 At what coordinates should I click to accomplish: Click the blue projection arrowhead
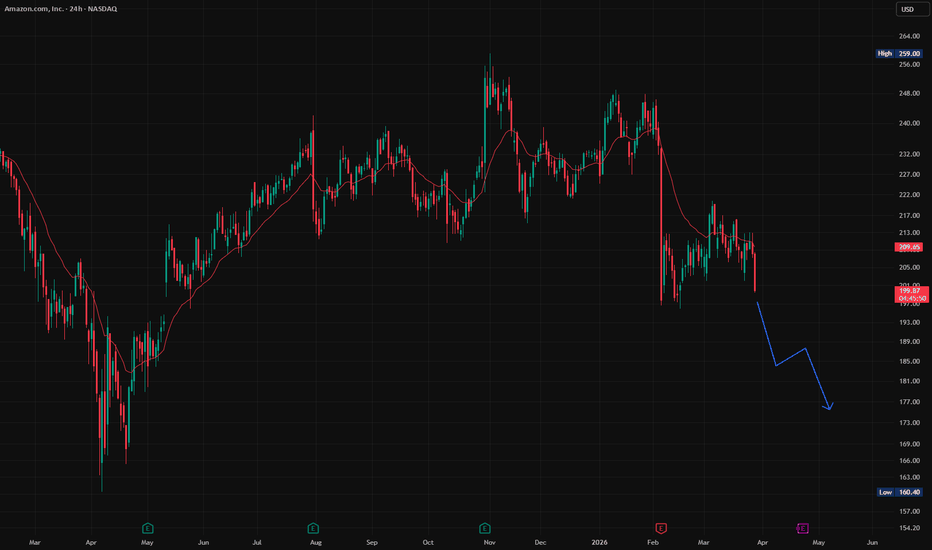[828, 406]
